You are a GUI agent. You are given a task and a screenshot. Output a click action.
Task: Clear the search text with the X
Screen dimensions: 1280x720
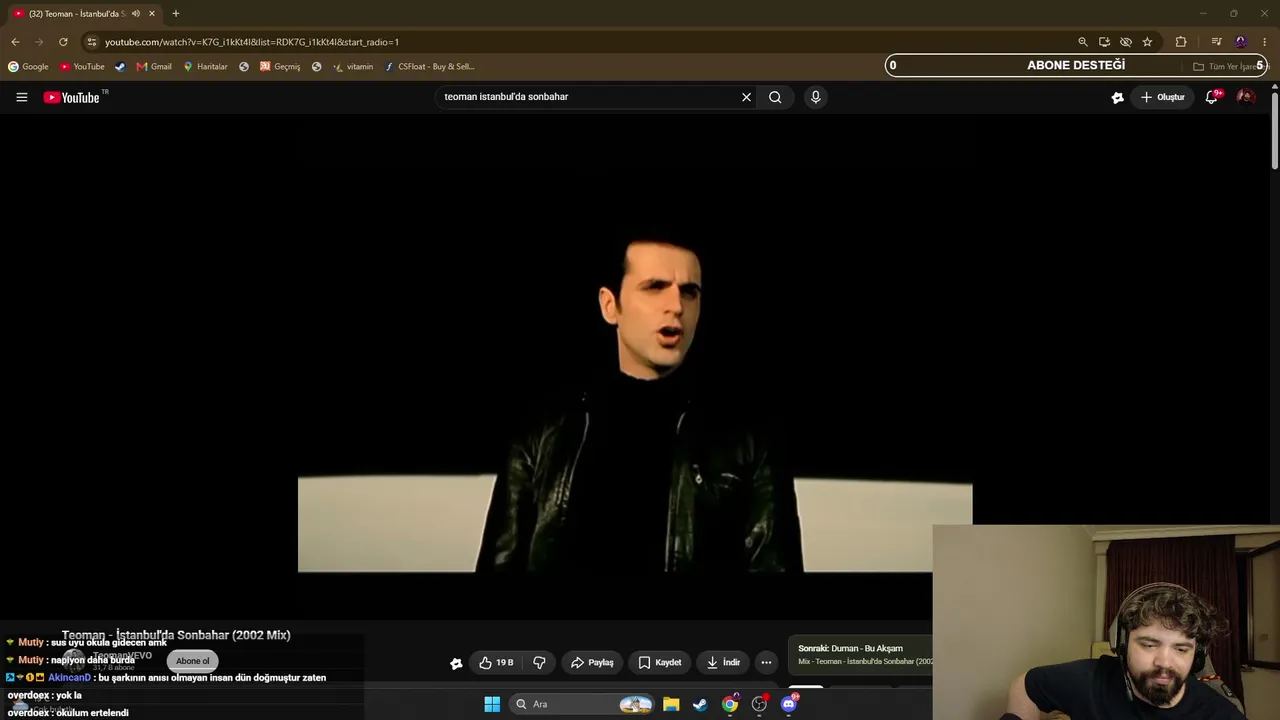[746, 97]
